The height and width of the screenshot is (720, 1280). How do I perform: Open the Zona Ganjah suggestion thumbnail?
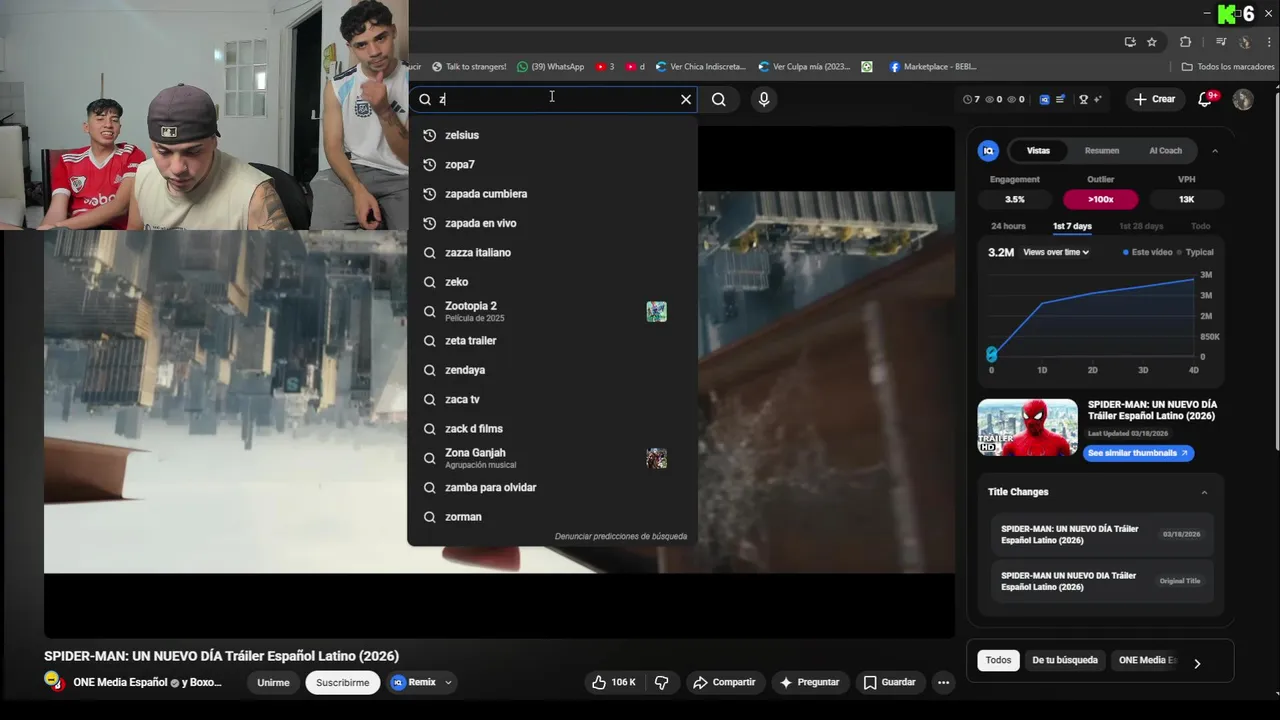click(656, 459)
